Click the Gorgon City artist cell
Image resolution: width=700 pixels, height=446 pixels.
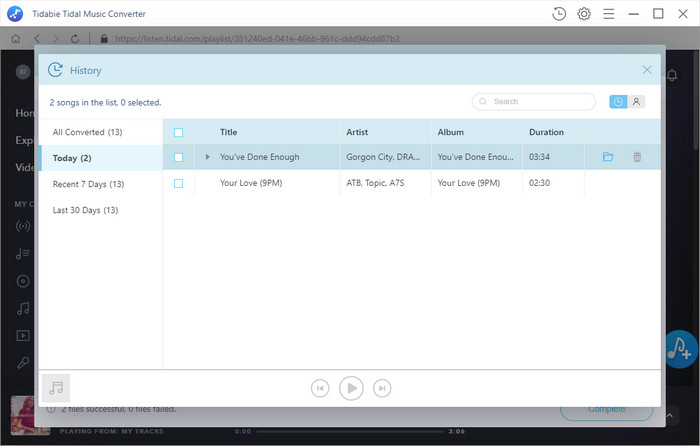click(383, 157)
